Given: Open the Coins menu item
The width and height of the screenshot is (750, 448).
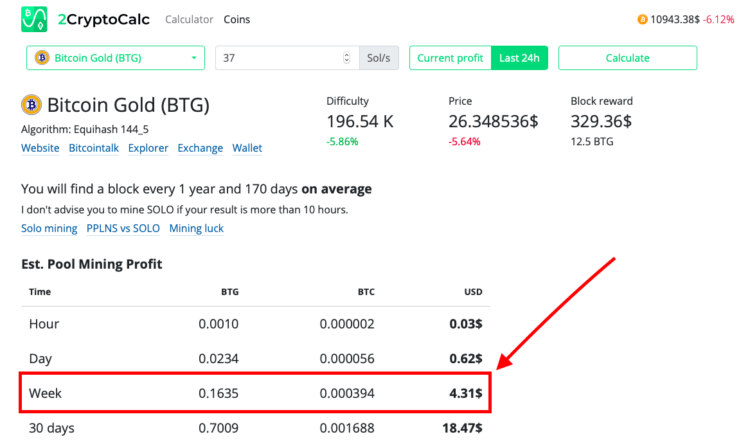Looking at the screenshot, I should [237, 20].
